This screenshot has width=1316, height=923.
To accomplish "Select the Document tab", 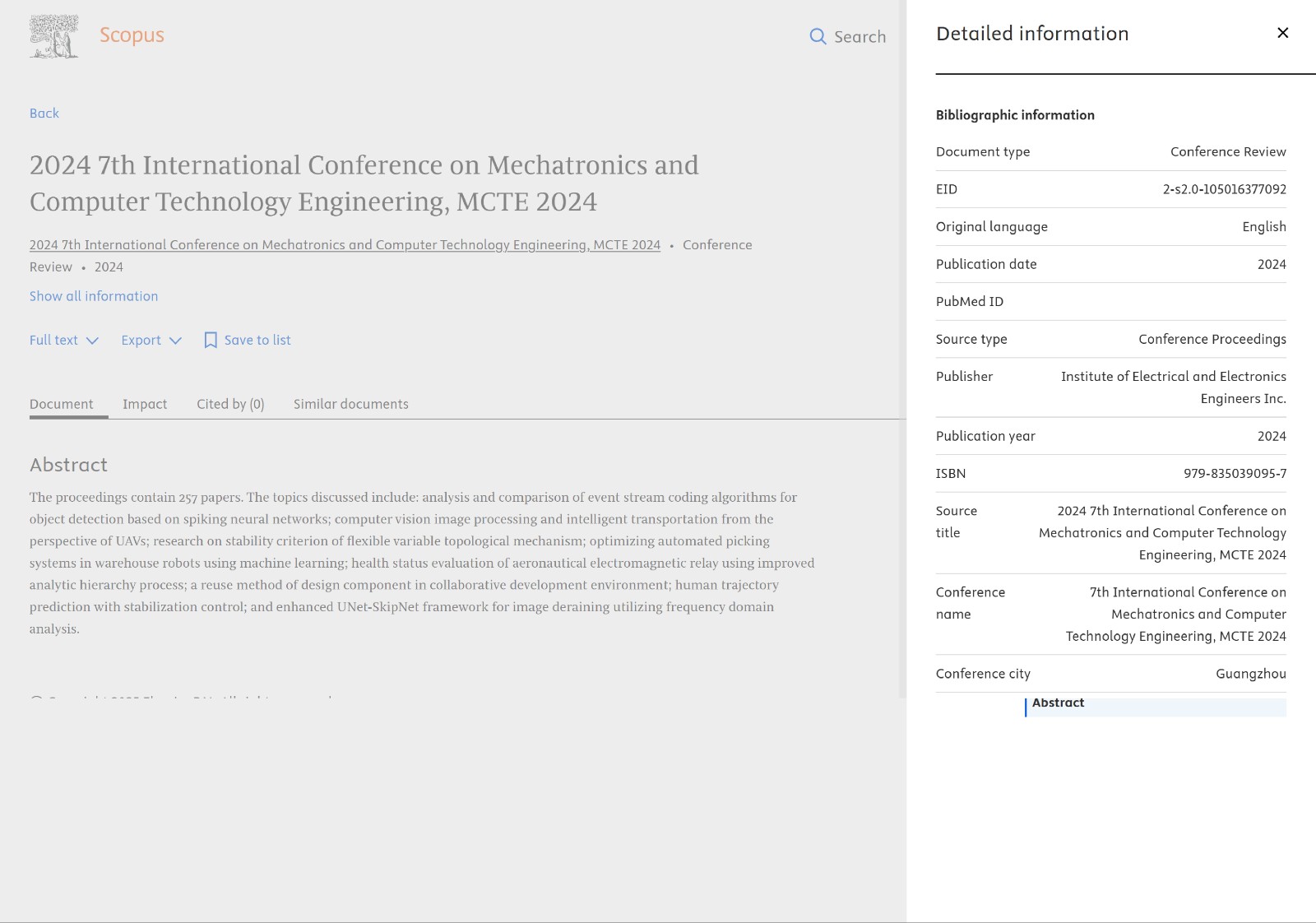I will point(62,404).
